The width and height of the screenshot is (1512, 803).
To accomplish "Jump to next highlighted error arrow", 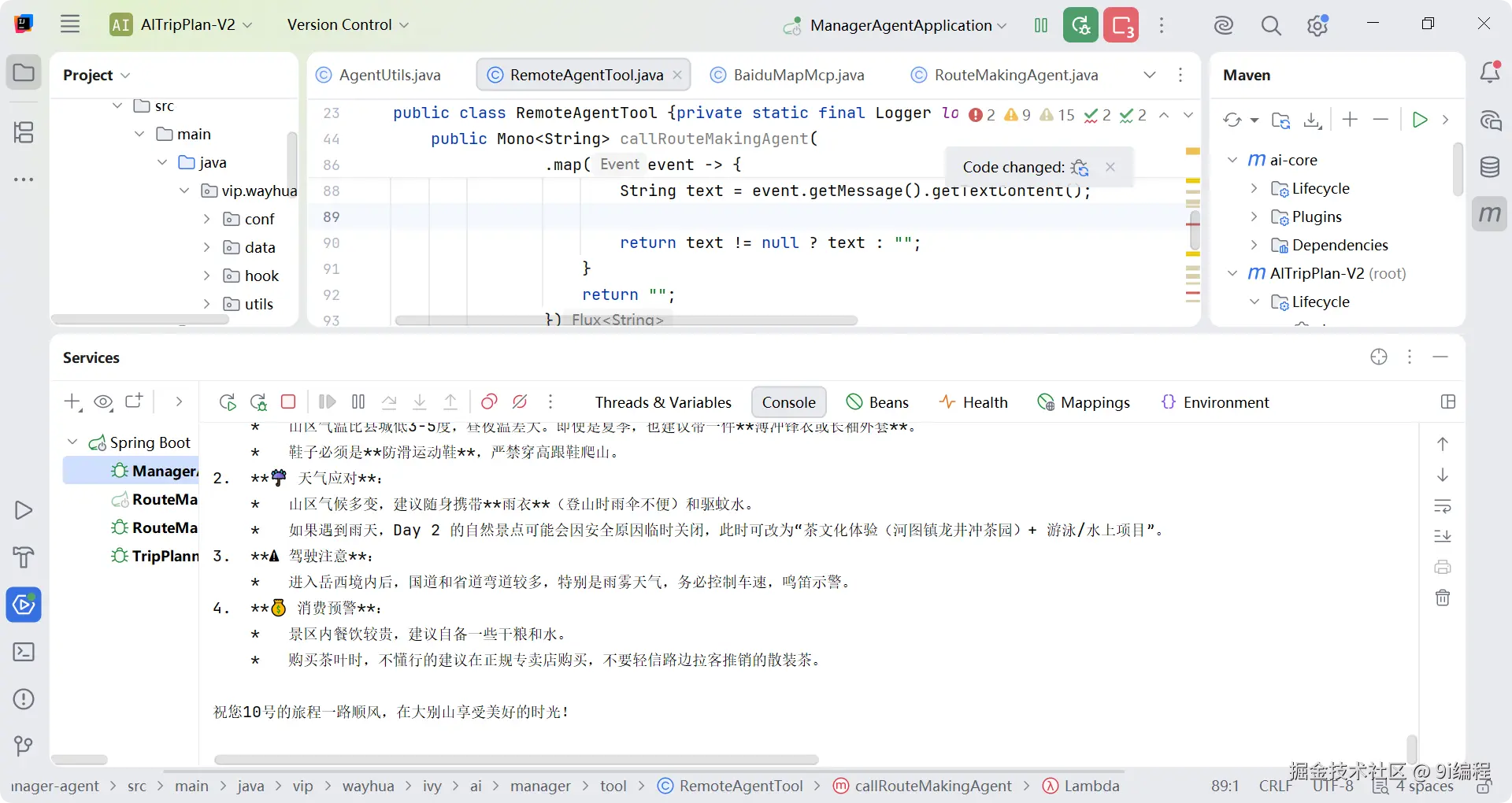I will 1188,115.
